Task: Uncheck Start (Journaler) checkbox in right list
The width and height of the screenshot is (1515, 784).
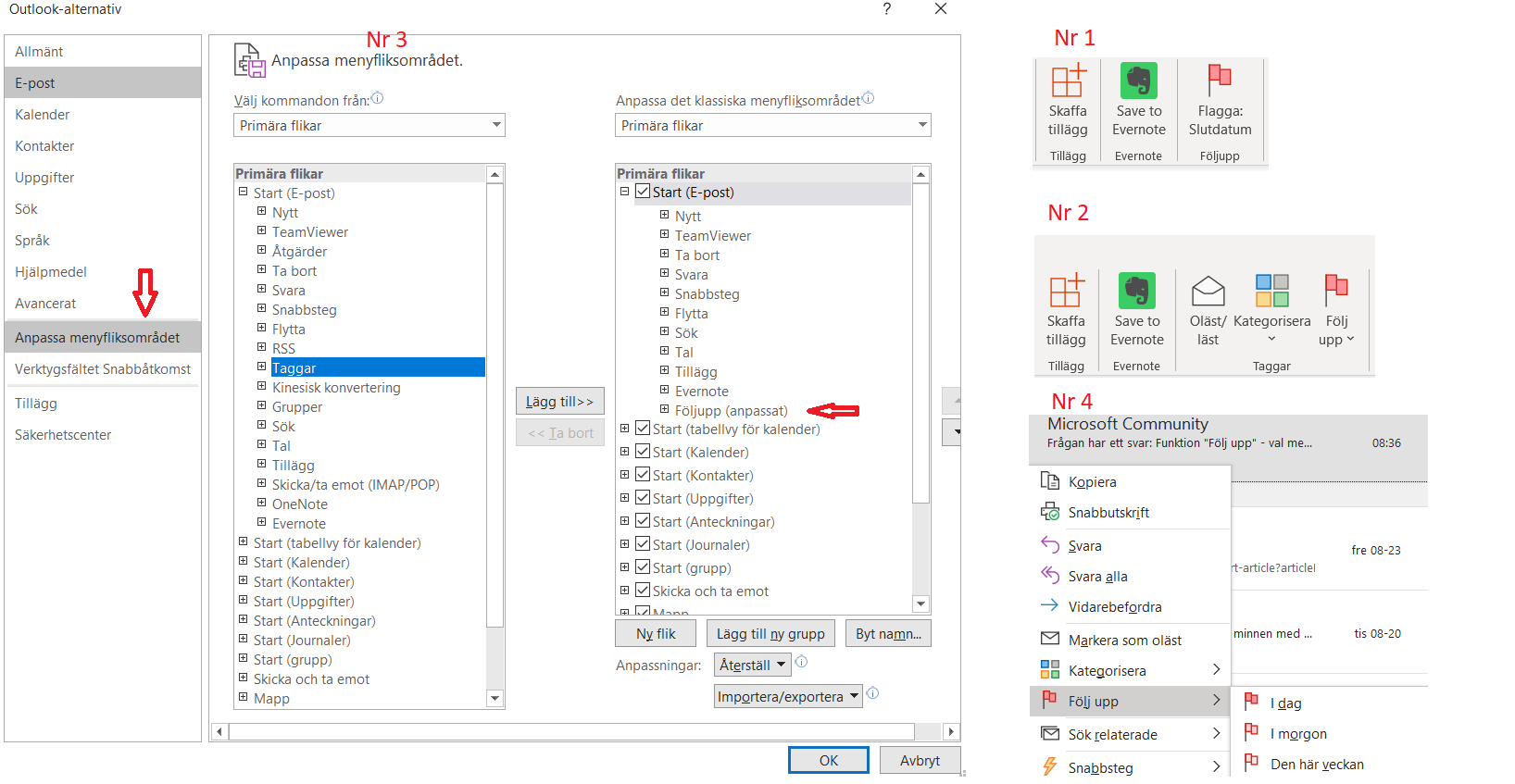Action: 643,544
